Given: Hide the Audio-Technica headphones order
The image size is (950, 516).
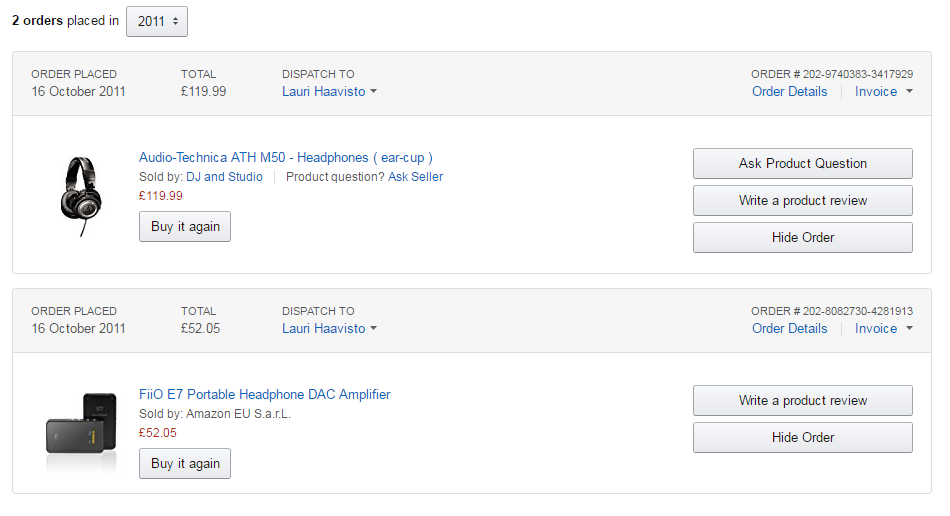Looking at the screenshot, I should [802, 237].
